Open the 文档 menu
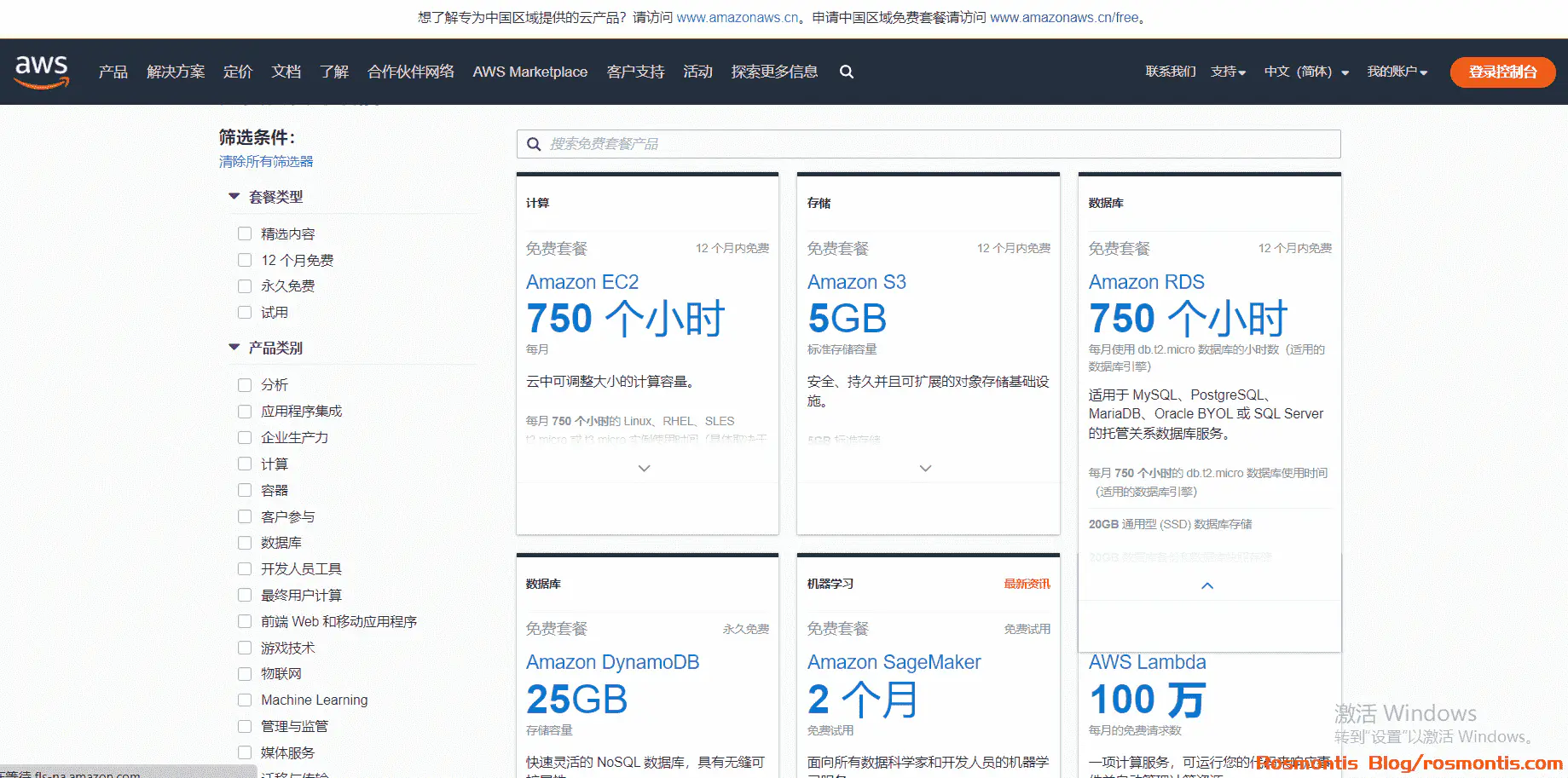The width and height of the screenshot is (1568, 778). (286, 72)
